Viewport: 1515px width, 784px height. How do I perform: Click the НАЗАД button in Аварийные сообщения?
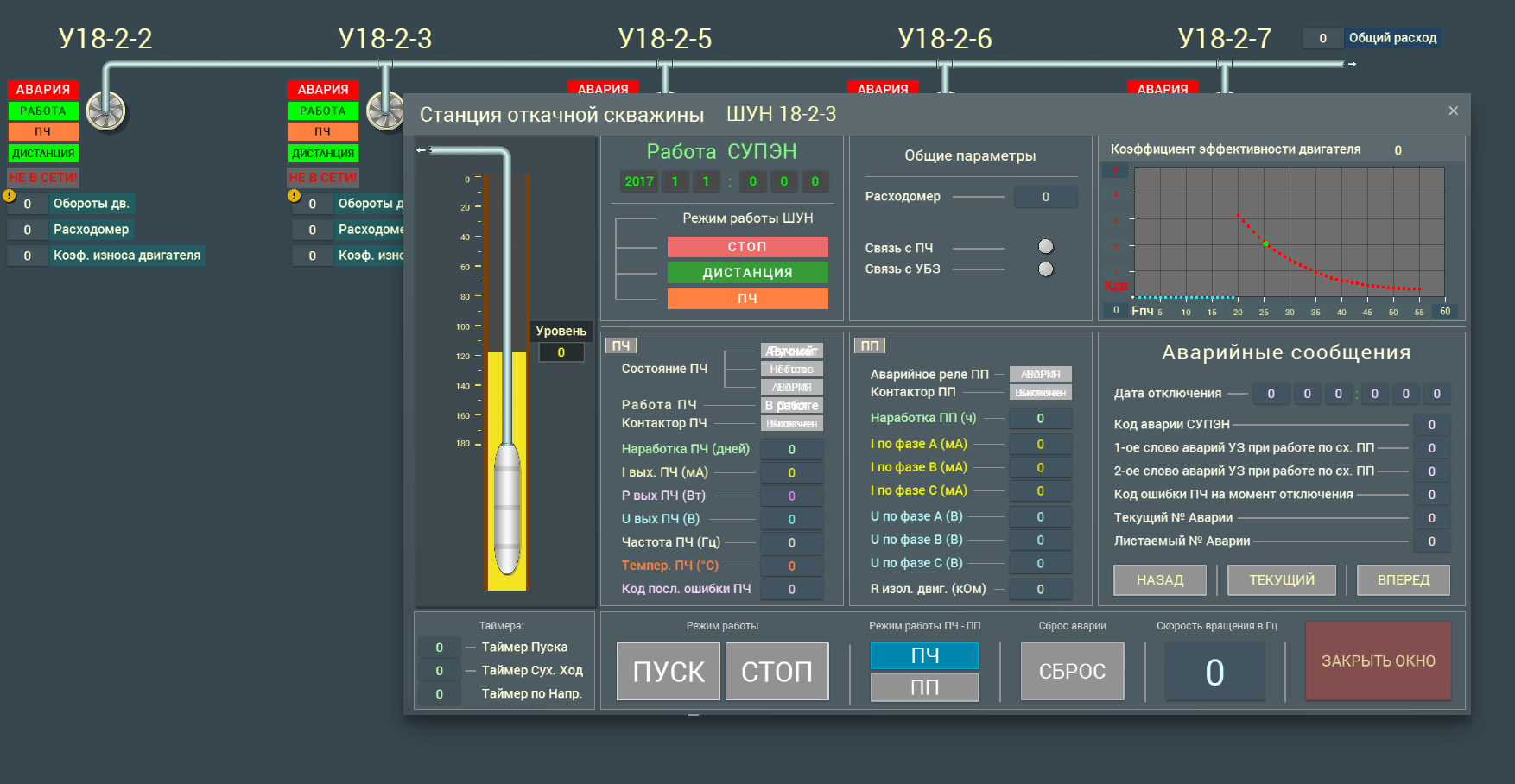(x=1159, y=580)
